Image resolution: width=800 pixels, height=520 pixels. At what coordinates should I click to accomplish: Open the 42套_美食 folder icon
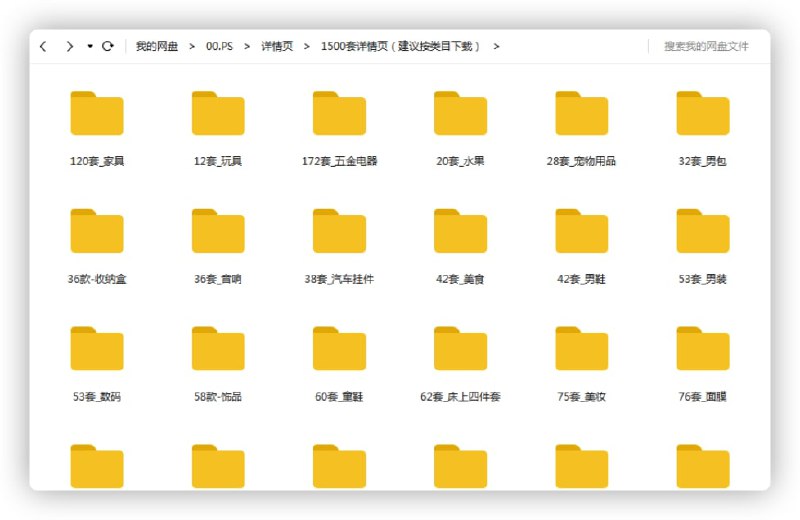pos(460,231)
